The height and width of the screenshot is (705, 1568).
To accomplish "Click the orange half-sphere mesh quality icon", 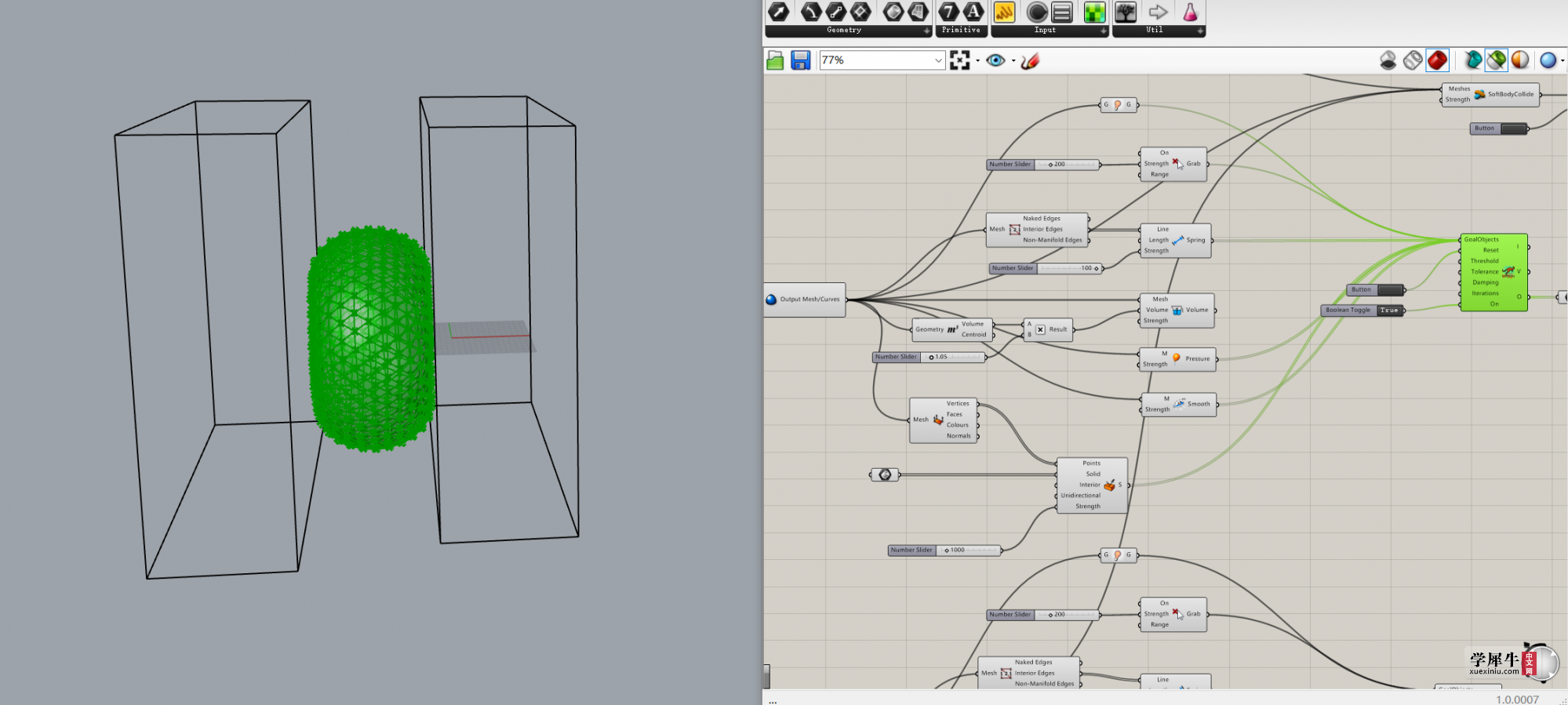I will [1520, 60].
